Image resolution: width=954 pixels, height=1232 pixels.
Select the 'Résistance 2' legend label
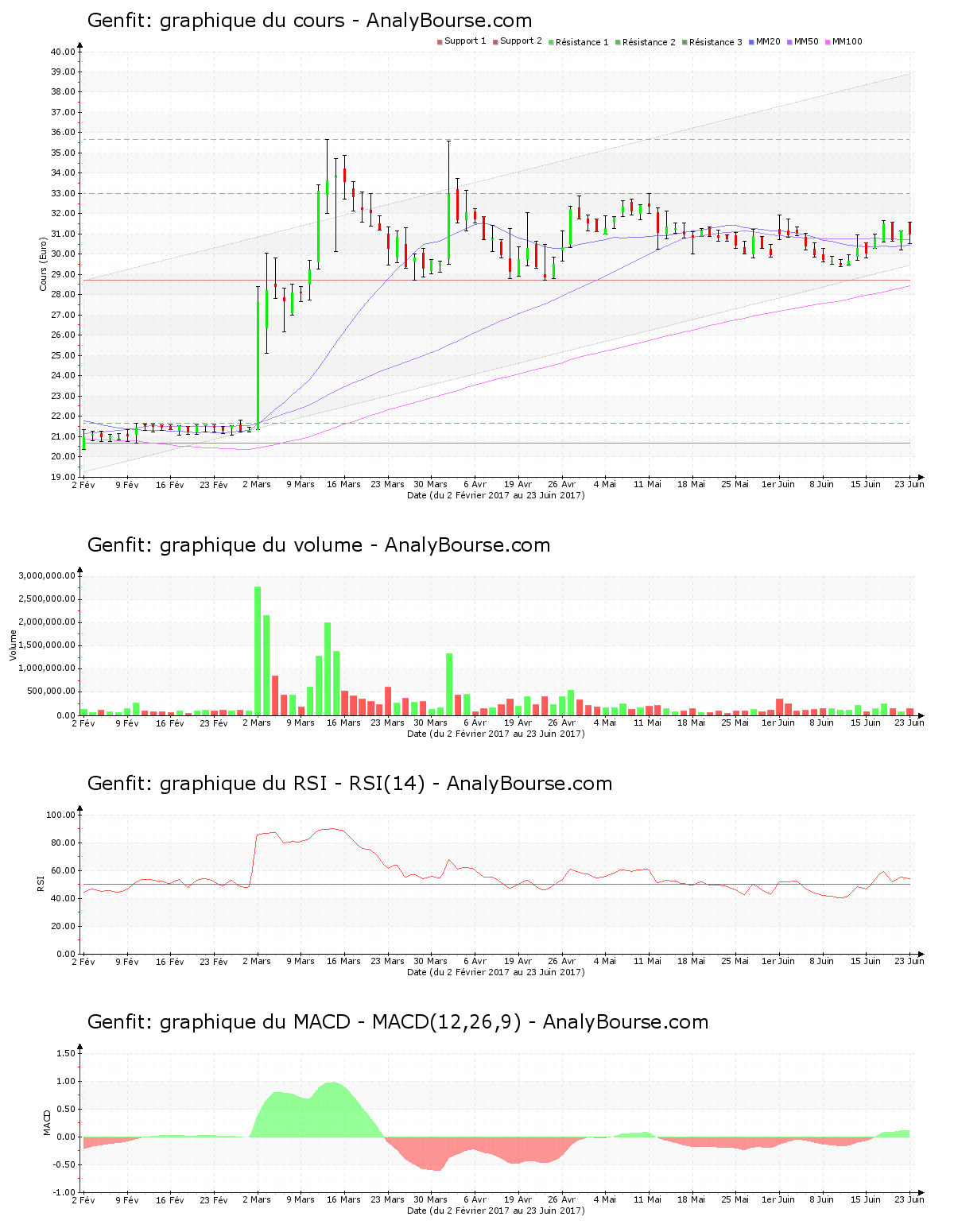click(x=649, y=42)
